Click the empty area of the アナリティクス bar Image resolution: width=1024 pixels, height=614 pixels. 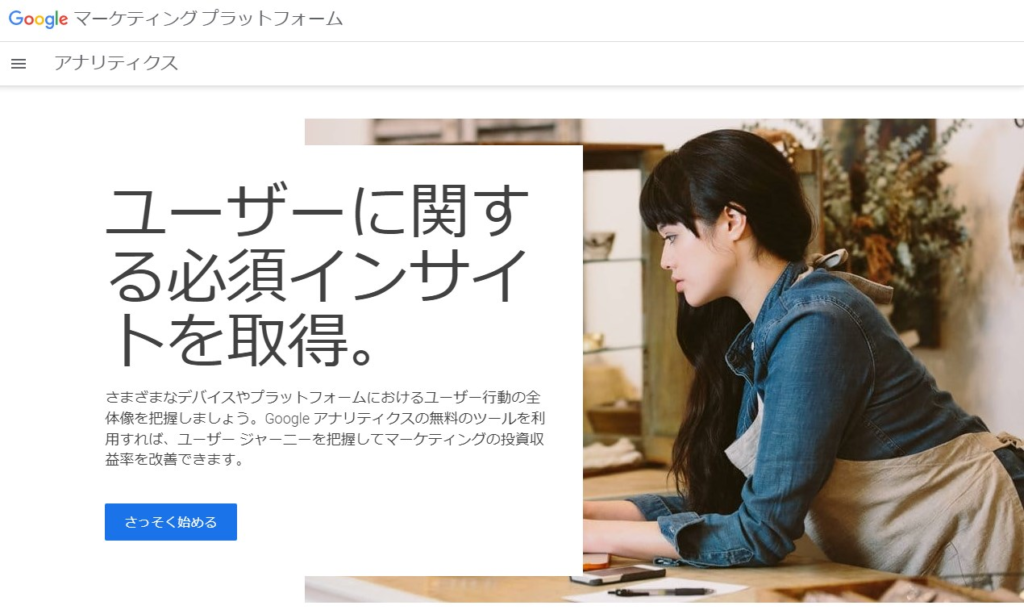coord(588,63)
